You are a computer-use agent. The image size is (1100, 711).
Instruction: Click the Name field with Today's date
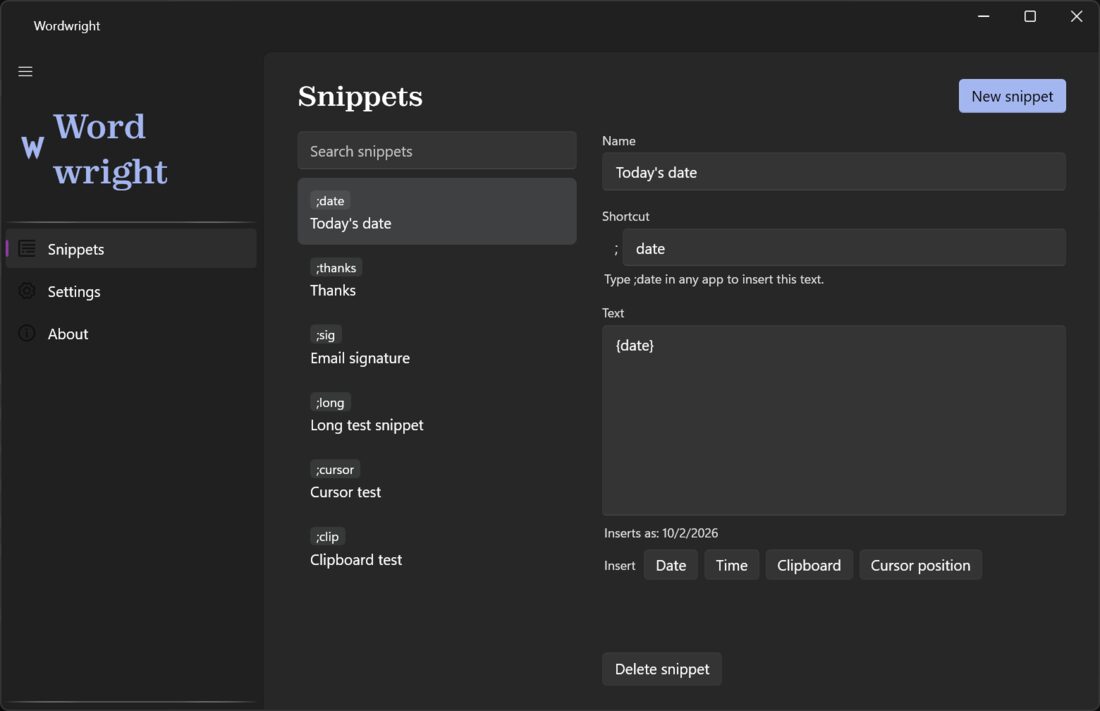coord(833,172)
